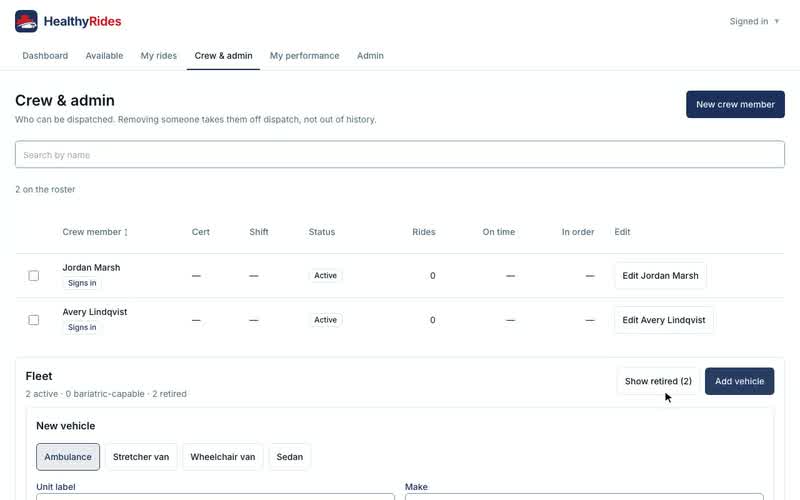Click the Edit Jordan Marsh button
The width and height of the screenshot is (800, 500).
pyautogui.click(x=660, y=276)
